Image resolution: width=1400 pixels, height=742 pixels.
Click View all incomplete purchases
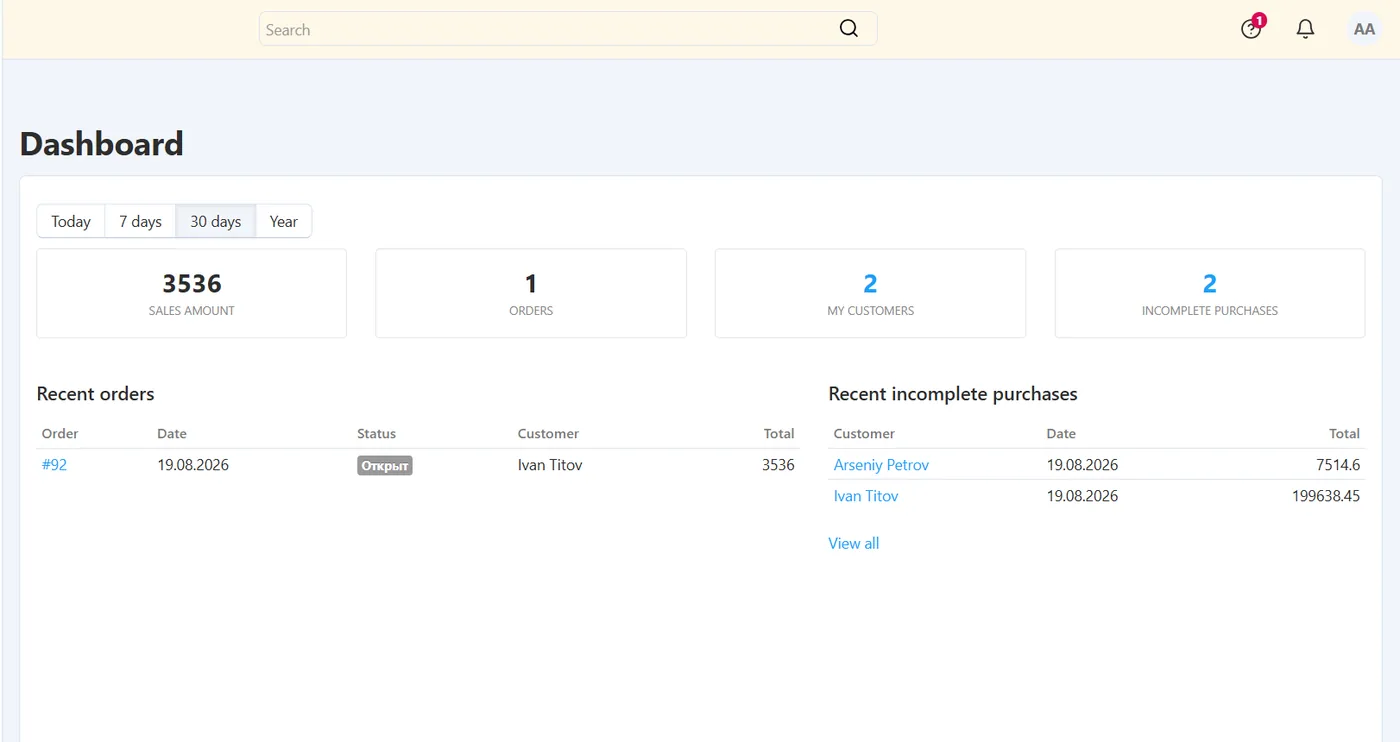pyautogui.click(x=853, y=543)
